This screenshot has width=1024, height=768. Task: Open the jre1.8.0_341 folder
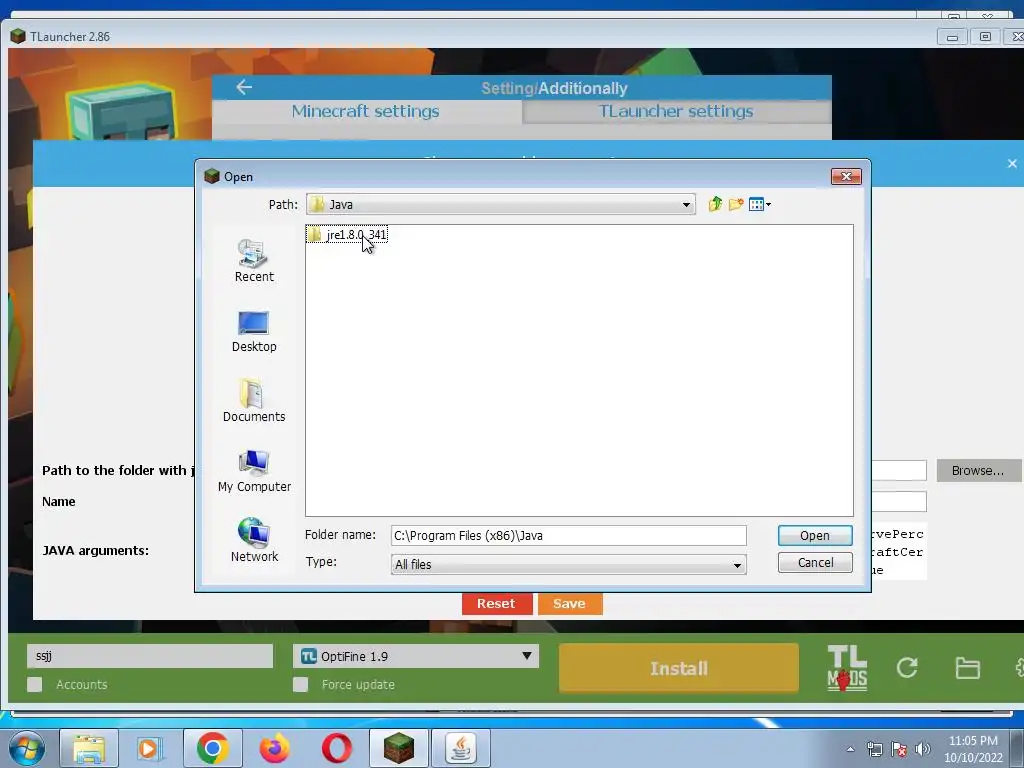(x=347, y=234)
